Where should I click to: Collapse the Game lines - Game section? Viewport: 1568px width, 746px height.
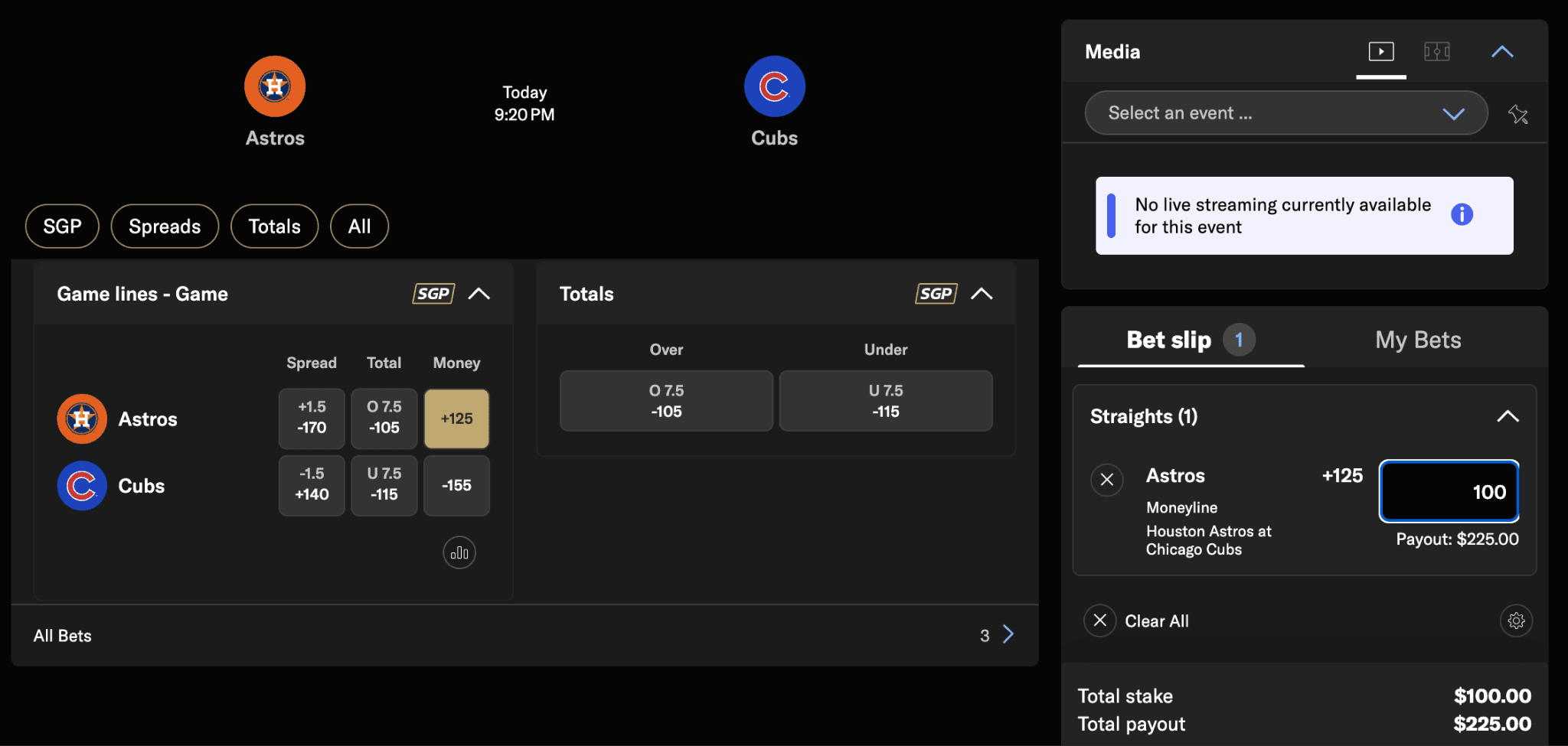coord(479,294)
